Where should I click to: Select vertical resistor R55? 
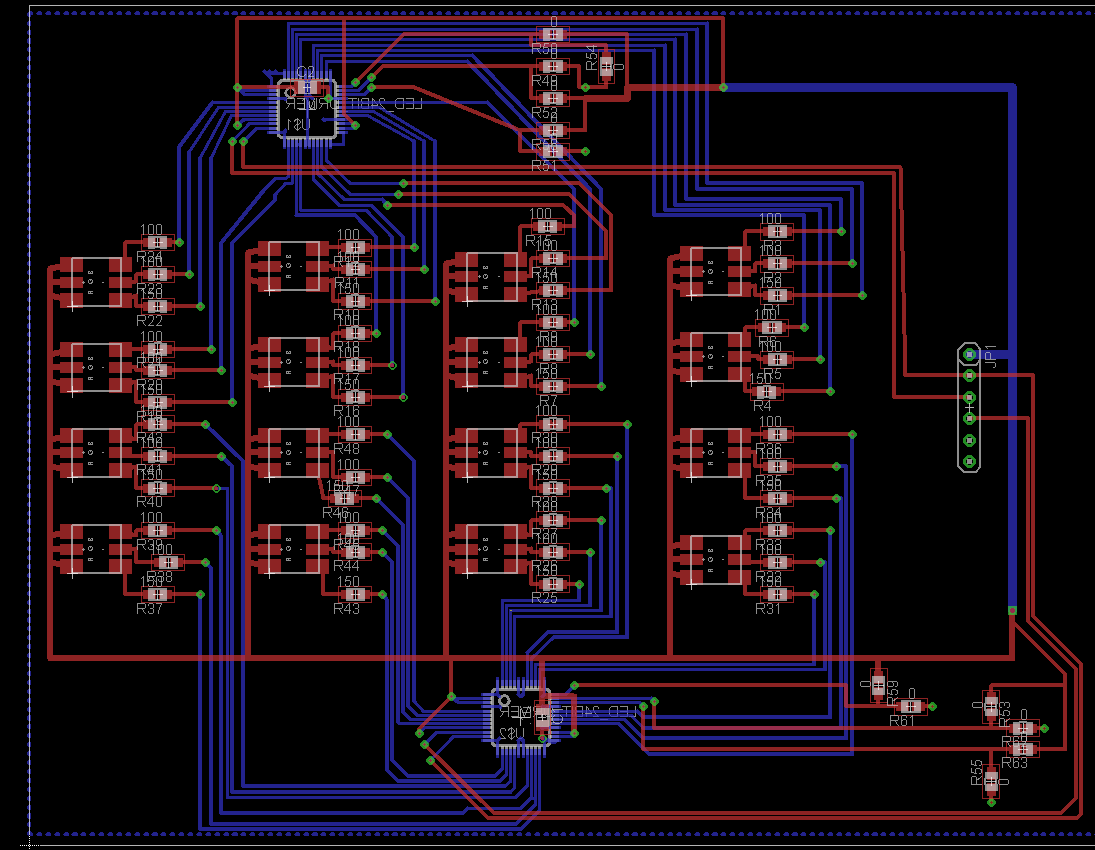pyautogui.click(x=990, y=780)
